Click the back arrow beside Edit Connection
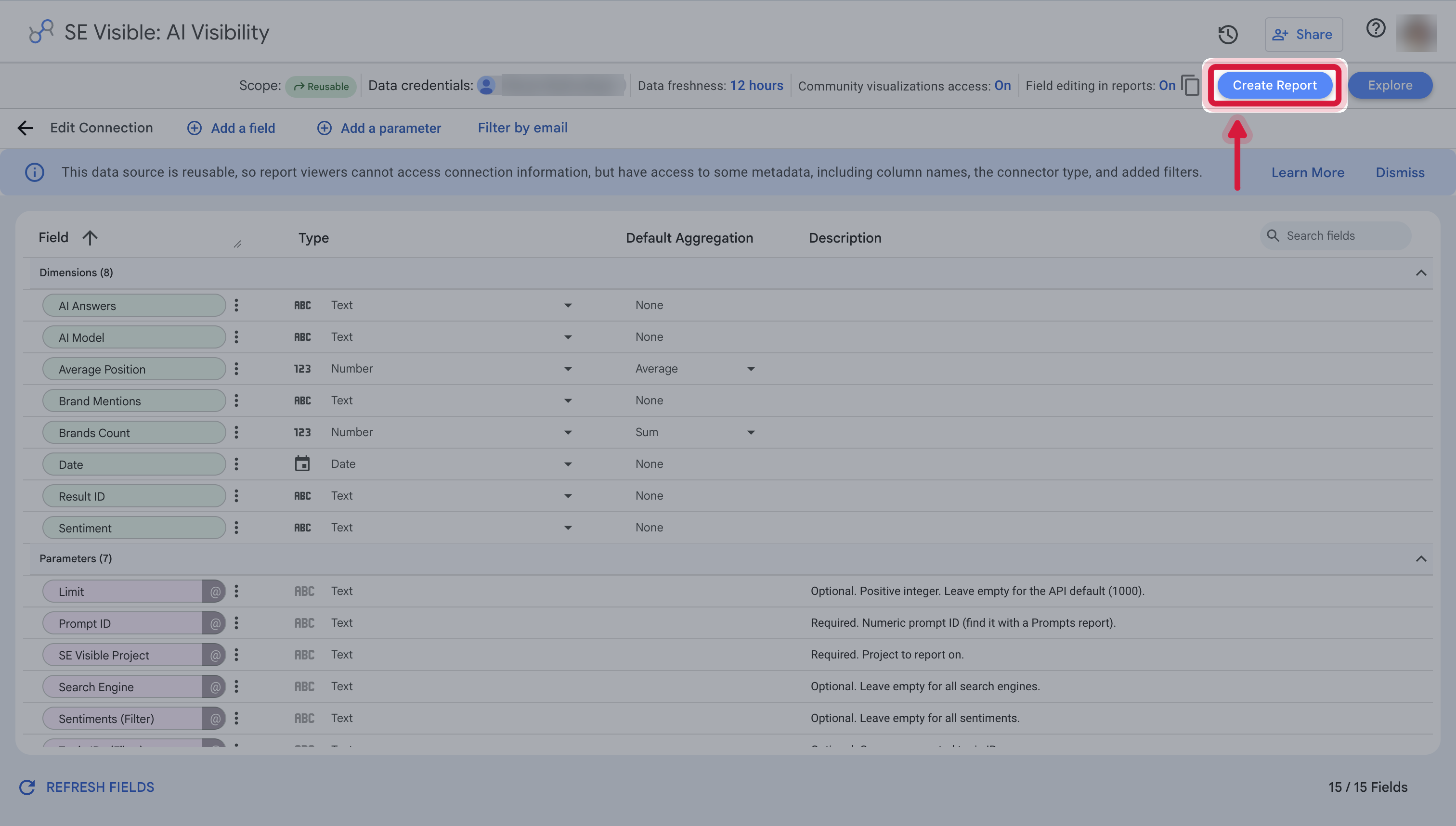Viewport: 1456px width, 826px height. pos(25,128)
